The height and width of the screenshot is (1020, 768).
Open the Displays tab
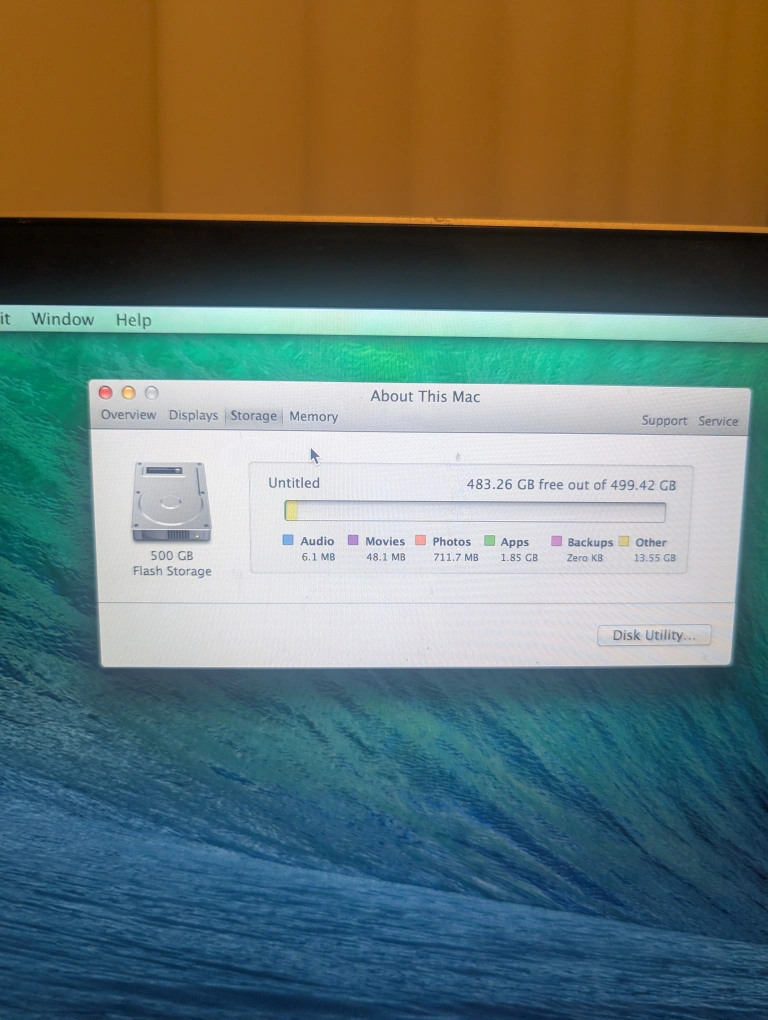193,415
